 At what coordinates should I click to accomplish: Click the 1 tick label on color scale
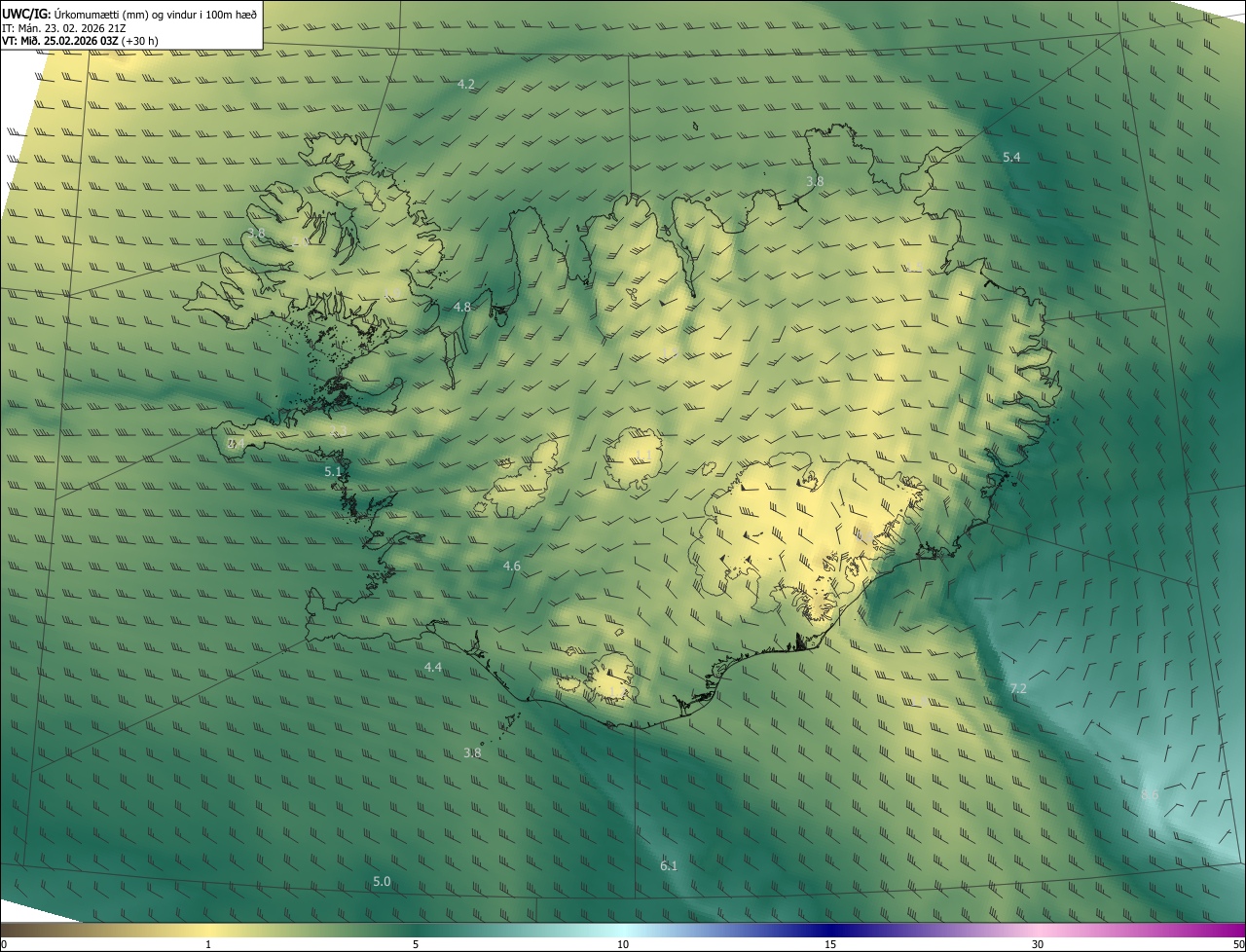point(208,945)
